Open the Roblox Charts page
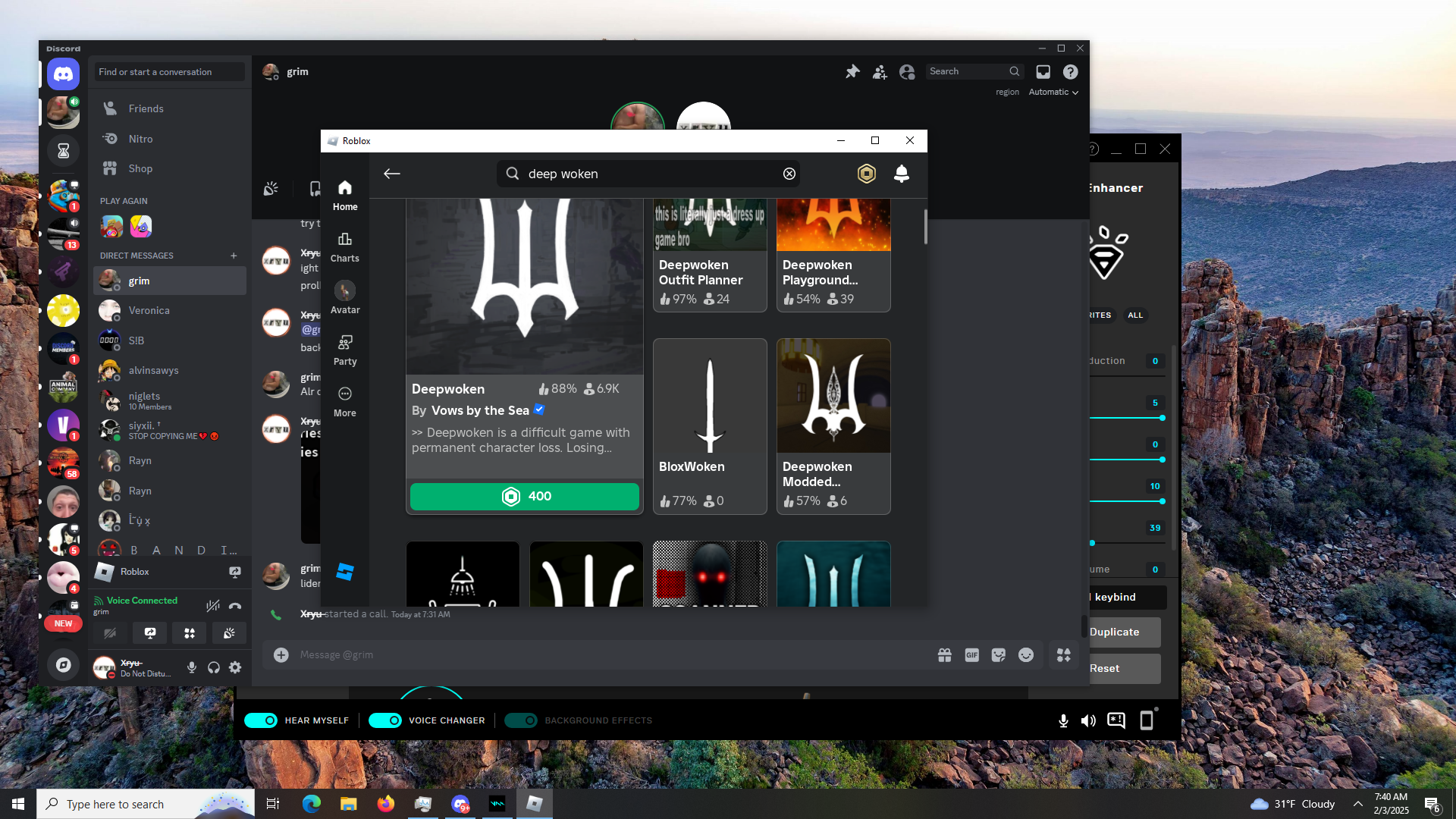The width and height of the screenshot is (1456, 819). tap(344, 247)
